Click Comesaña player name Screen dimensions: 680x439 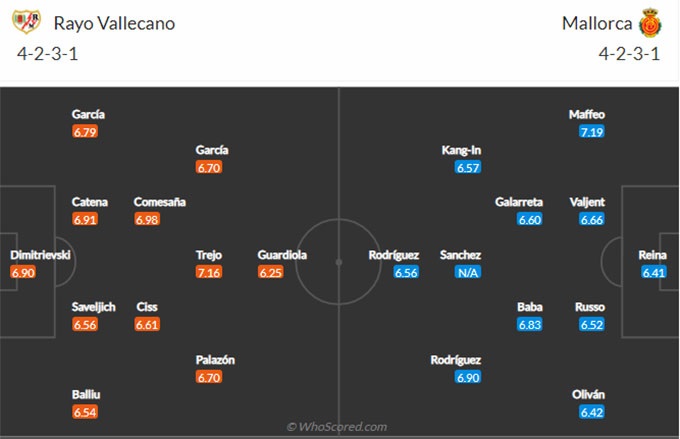click(x=160, y=202)
